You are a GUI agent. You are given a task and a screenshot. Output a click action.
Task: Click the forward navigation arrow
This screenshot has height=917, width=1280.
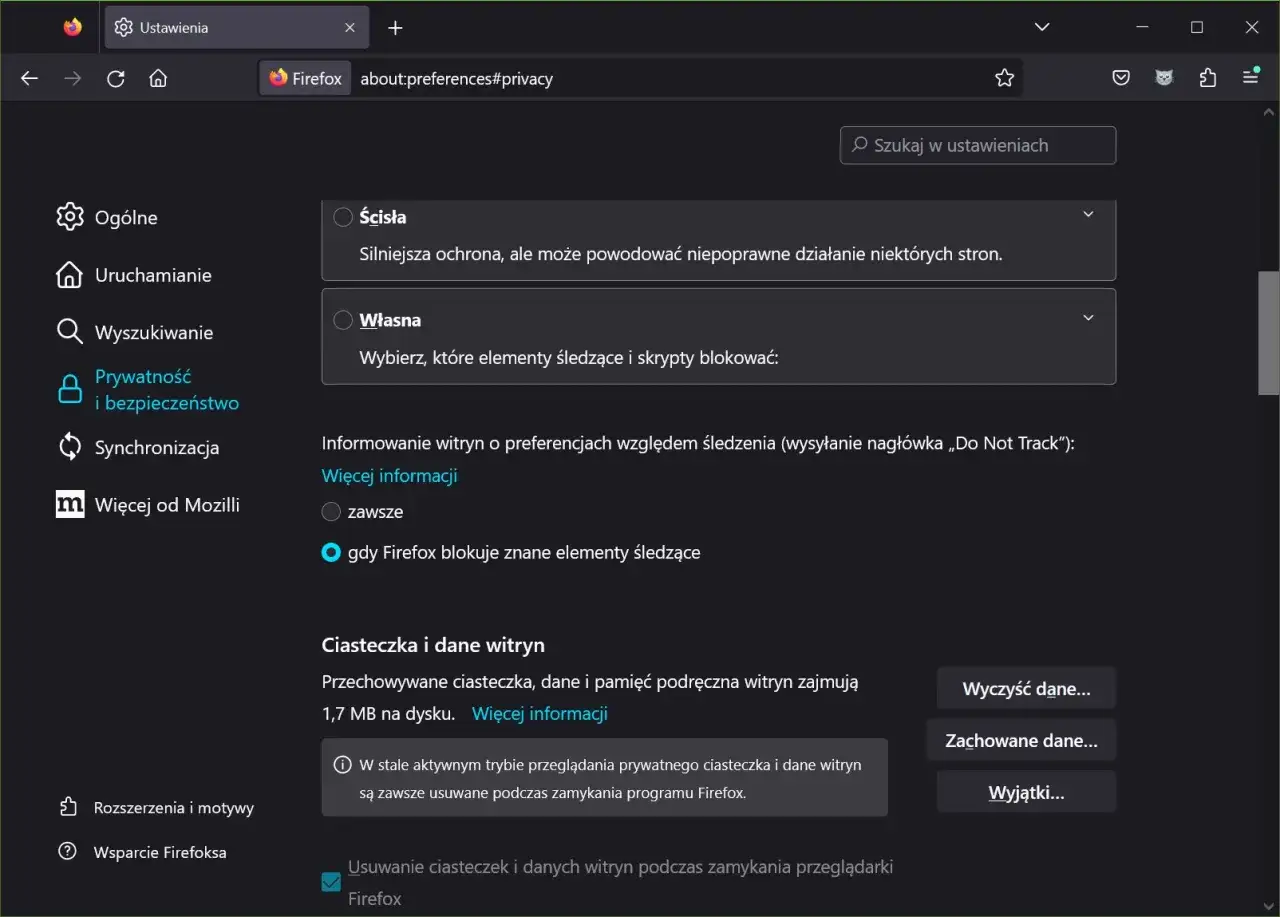[72, 78]
